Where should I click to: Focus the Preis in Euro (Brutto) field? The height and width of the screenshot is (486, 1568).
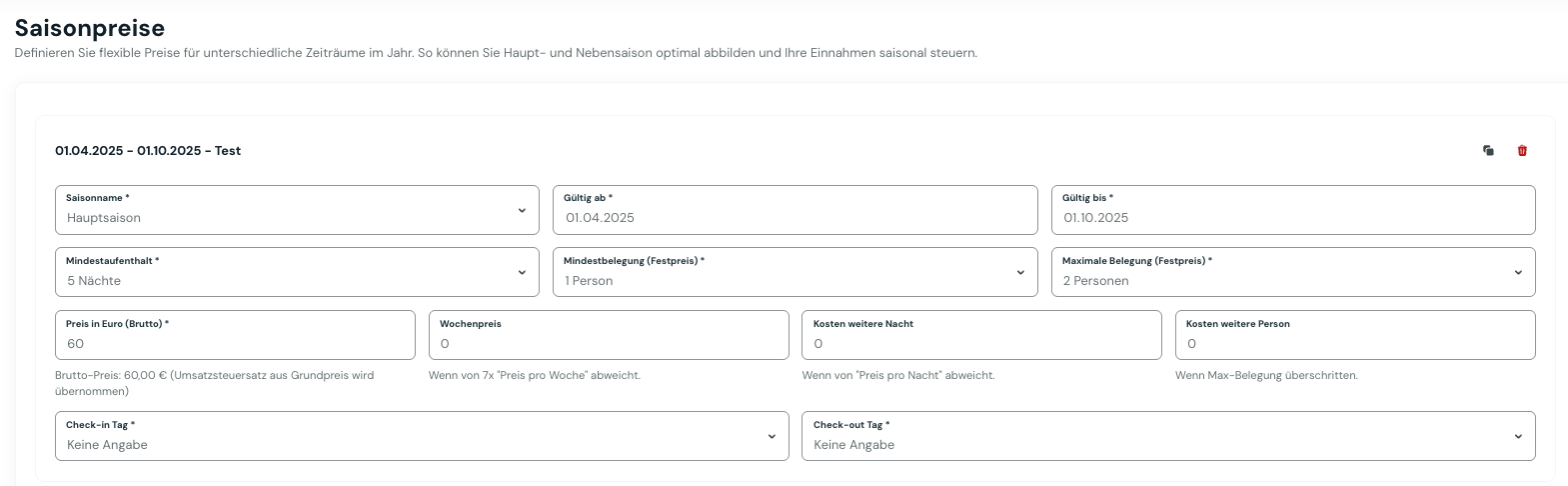coord(235,343)
